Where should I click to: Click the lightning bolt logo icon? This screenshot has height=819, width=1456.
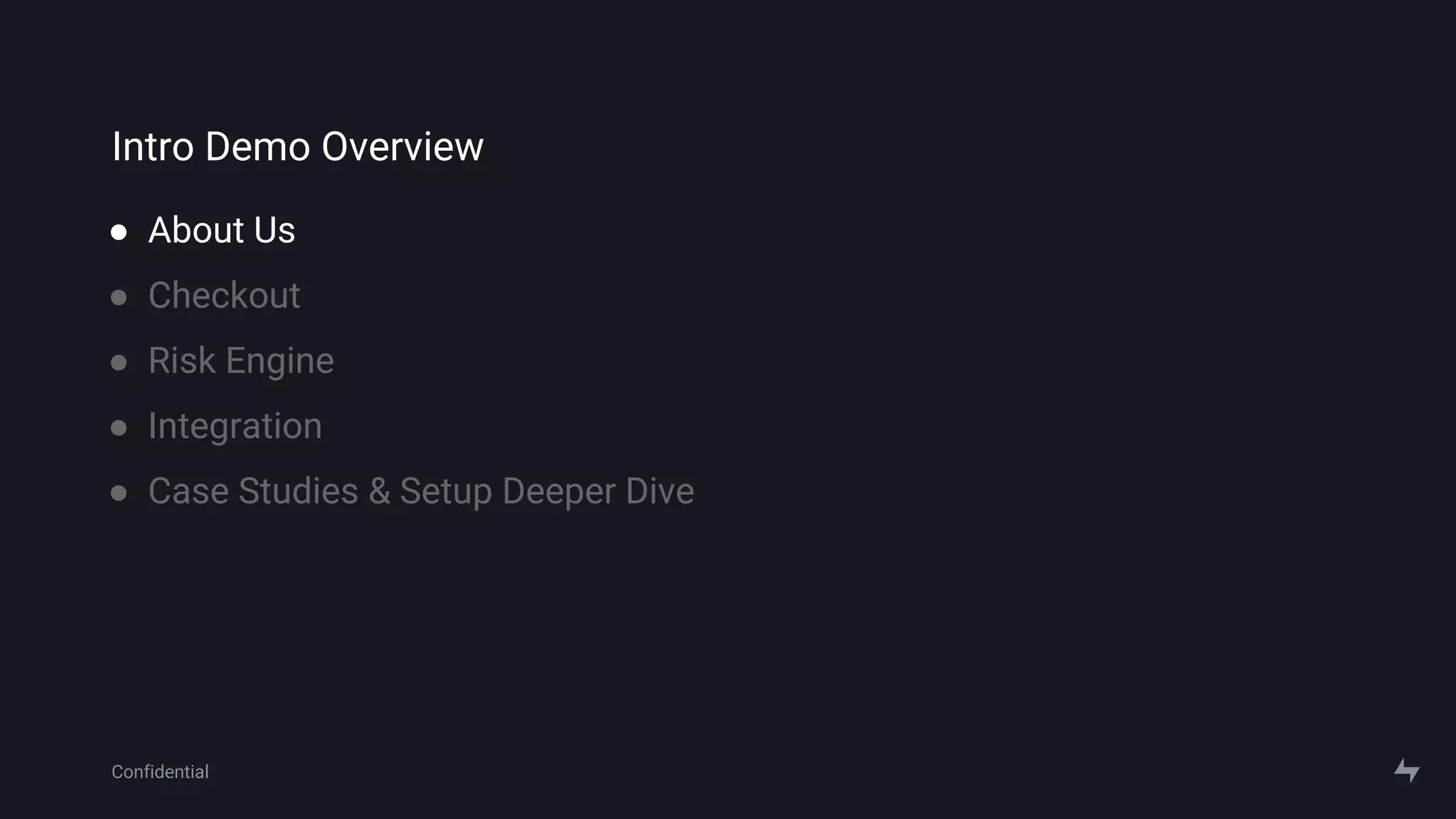[1406, 770]
